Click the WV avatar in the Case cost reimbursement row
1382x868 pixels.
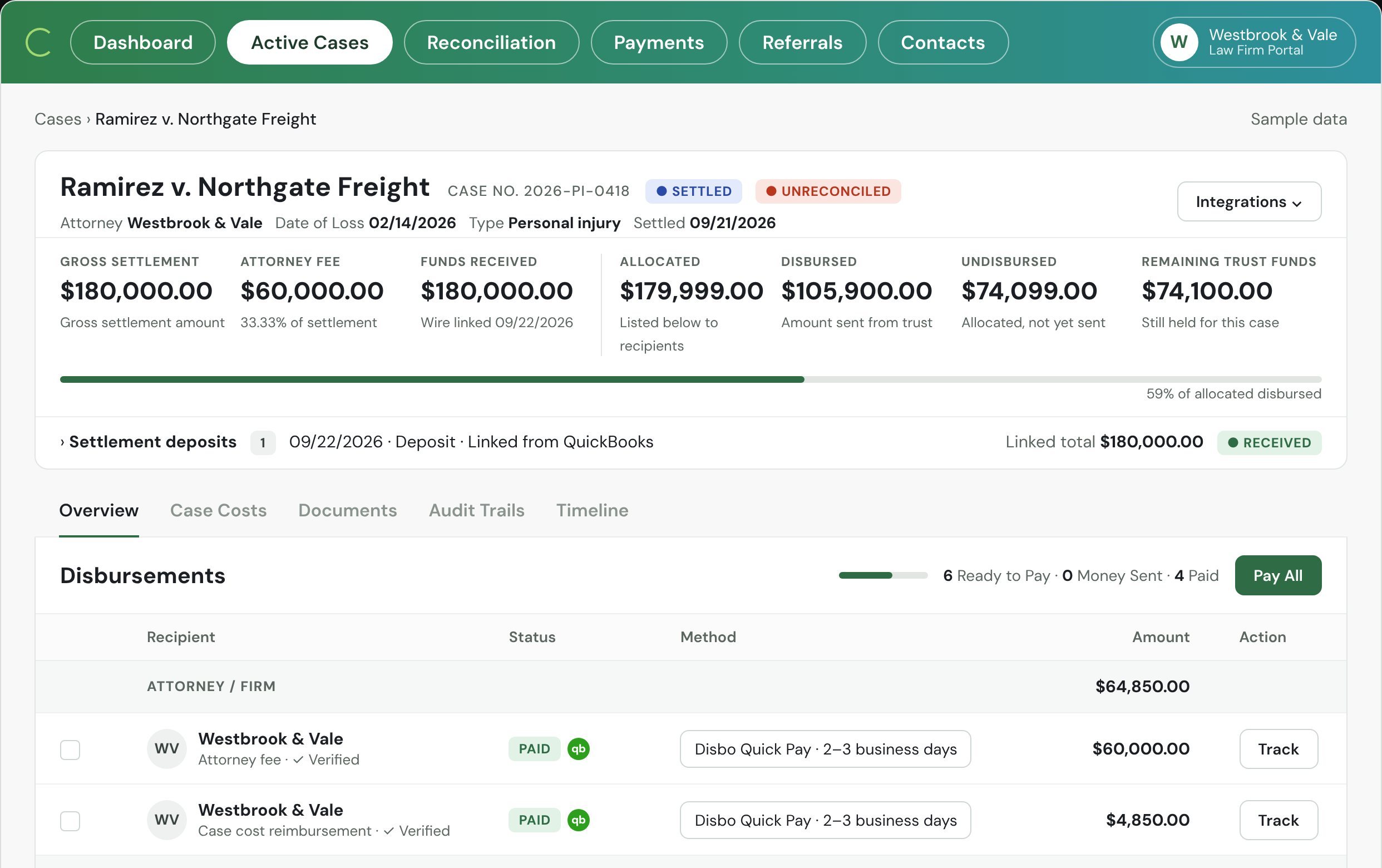(x=166, y=820)
